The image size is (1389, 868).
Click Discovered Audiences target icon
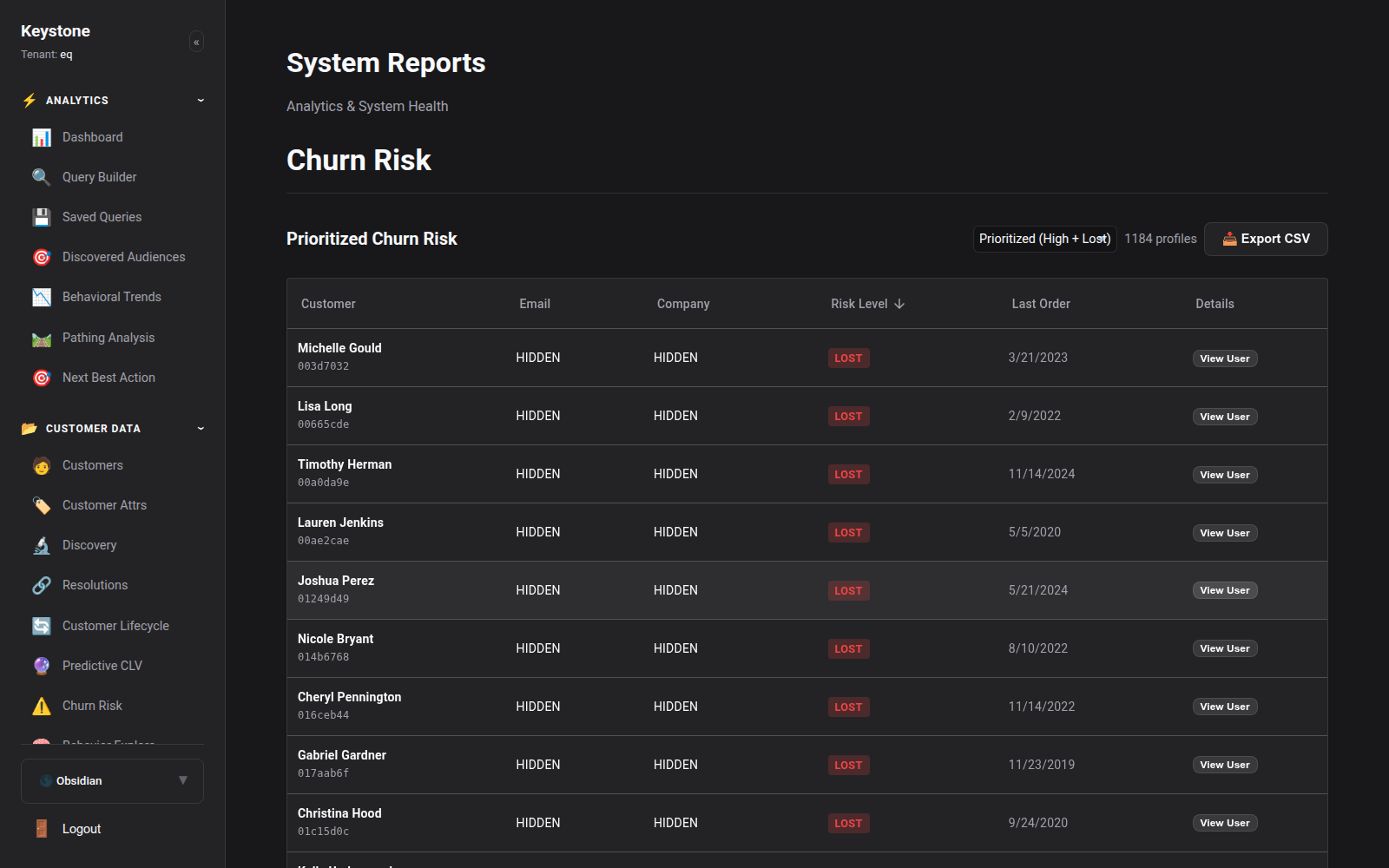click(42, 257)
